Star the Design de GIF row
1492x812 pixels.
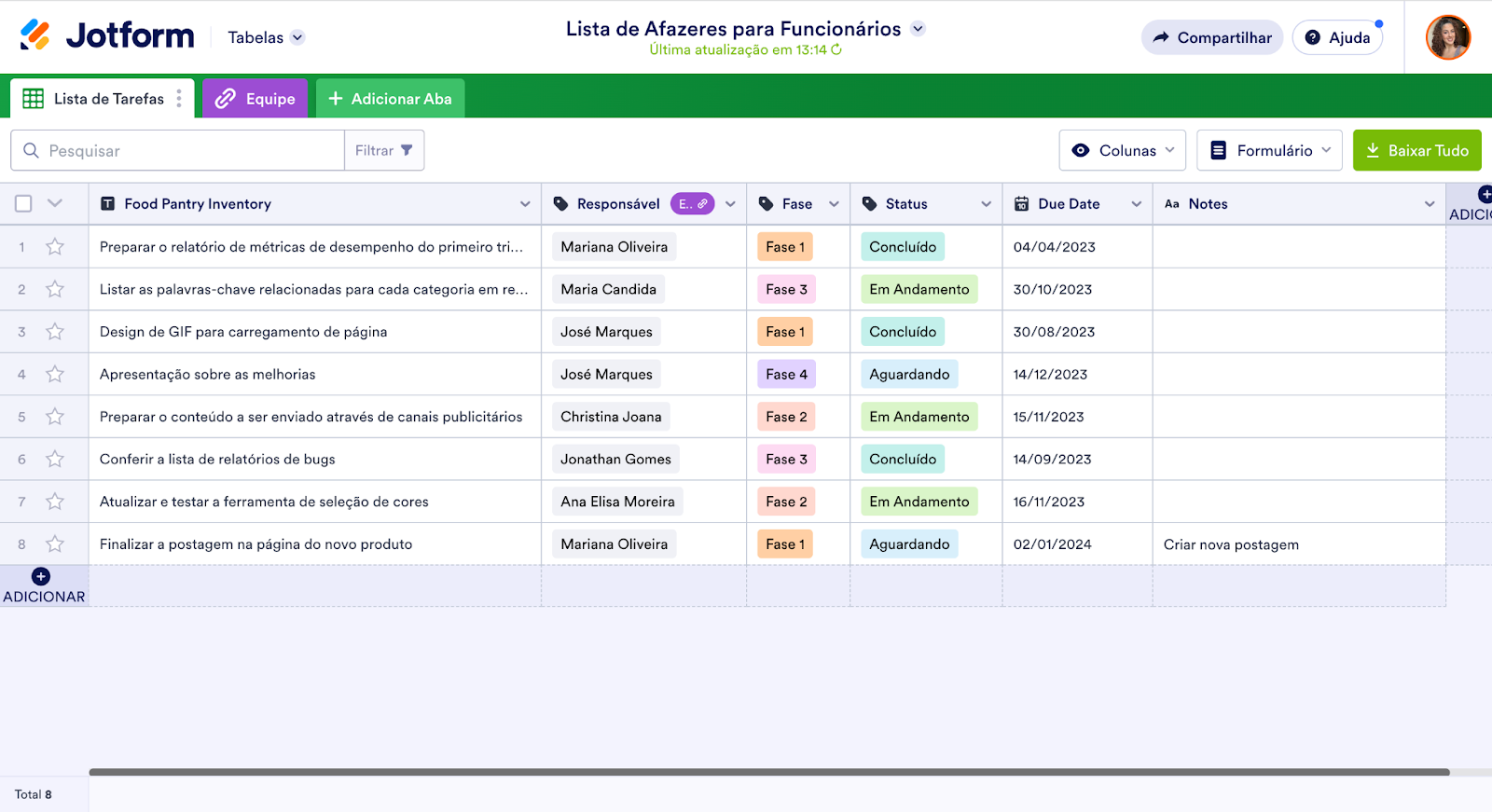55,332
